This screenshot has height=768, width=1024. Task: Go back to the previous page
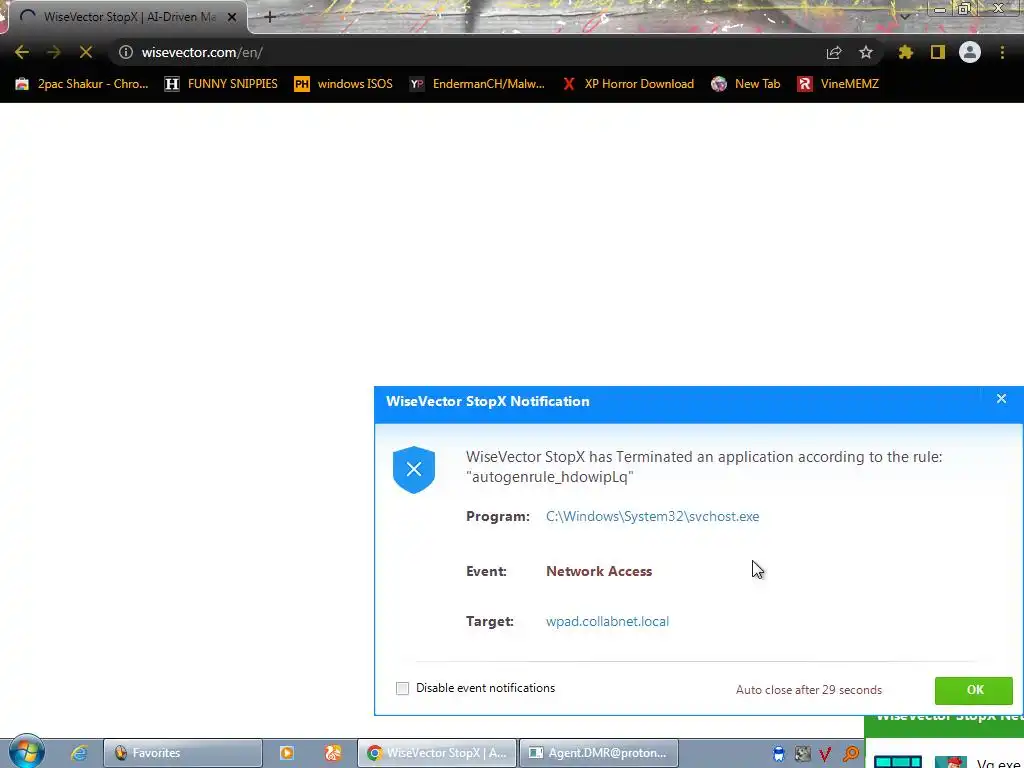coord(22,52)
